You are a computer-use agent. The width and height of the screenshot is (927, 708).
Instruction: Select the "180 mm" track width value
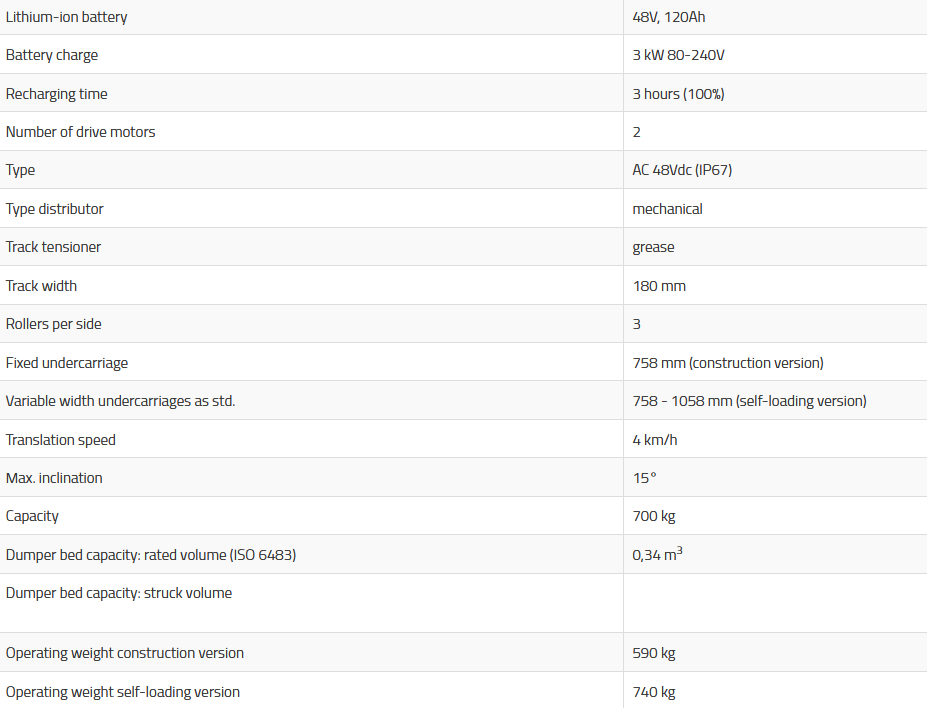659,286
